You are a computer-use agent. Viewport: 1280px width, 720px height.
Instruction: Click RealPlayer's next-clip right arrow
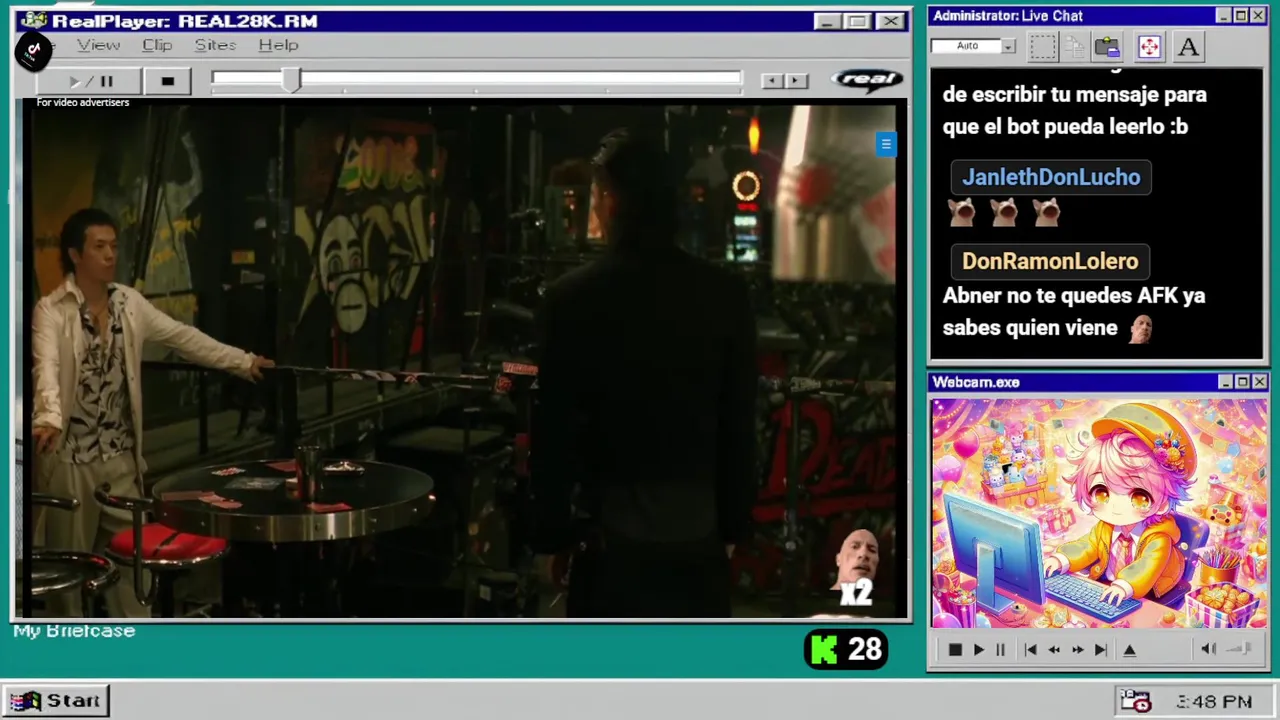(x=795, y=80)
